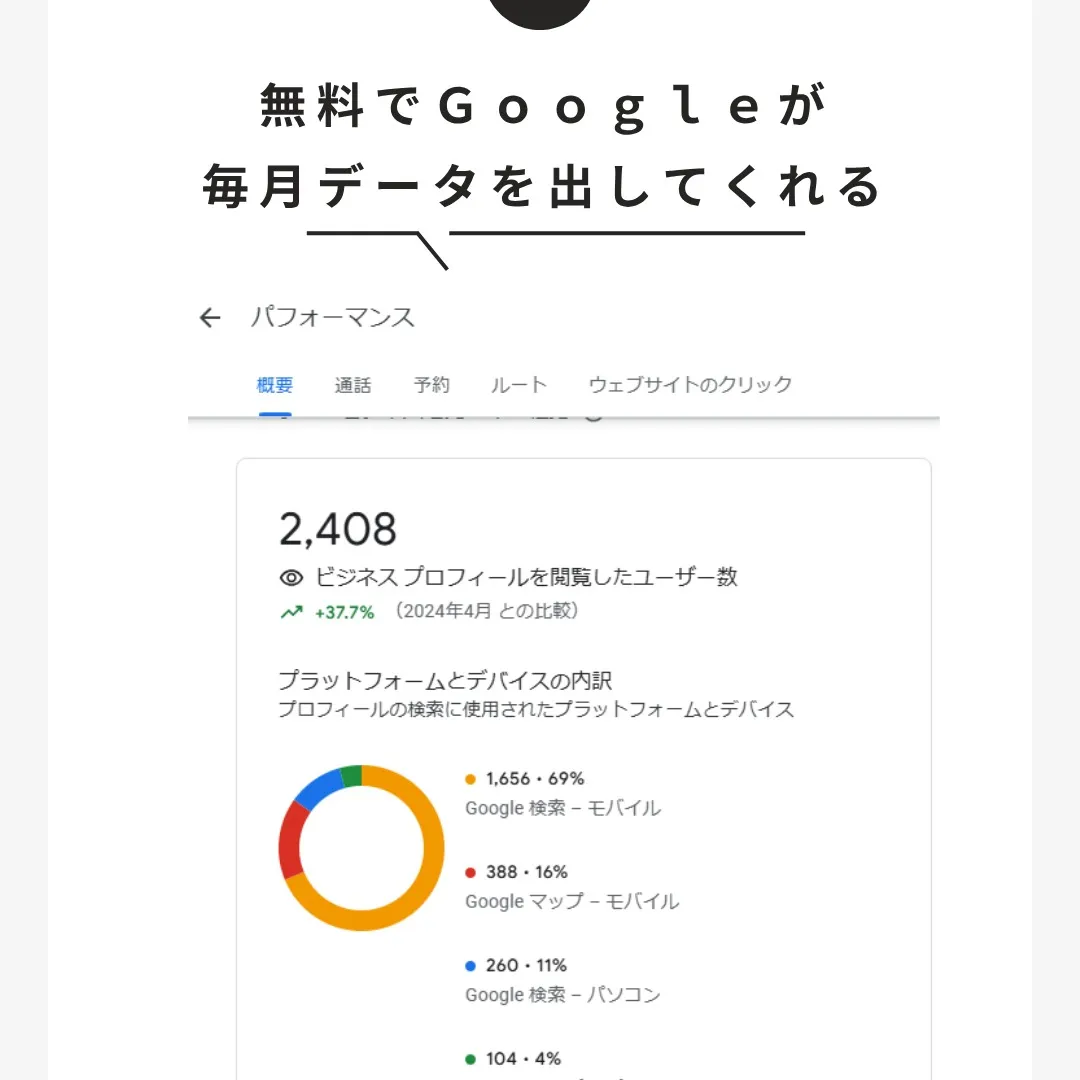Select the green upward trend arrow icon
The height and width of the screenshot is (1080, 1080).
tap(290, 612)
